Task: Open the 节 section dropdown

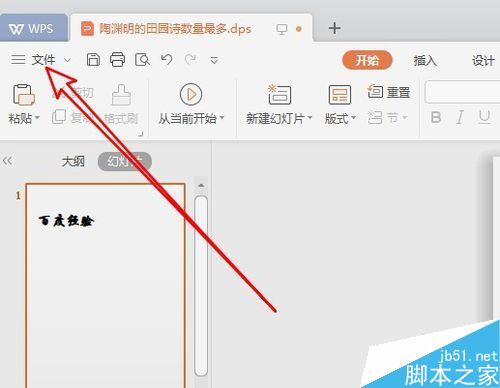Action: click(388, 118)
